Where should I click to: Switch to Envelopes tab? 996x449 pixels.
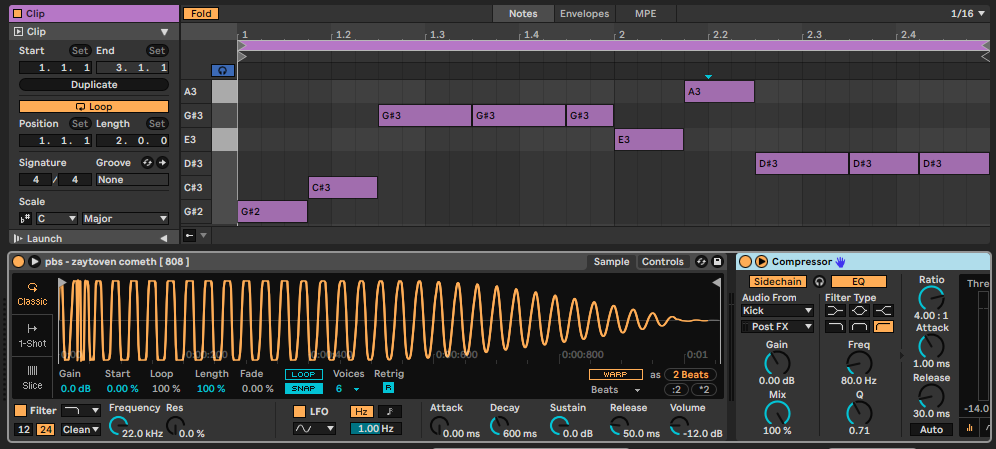[584, 13]
